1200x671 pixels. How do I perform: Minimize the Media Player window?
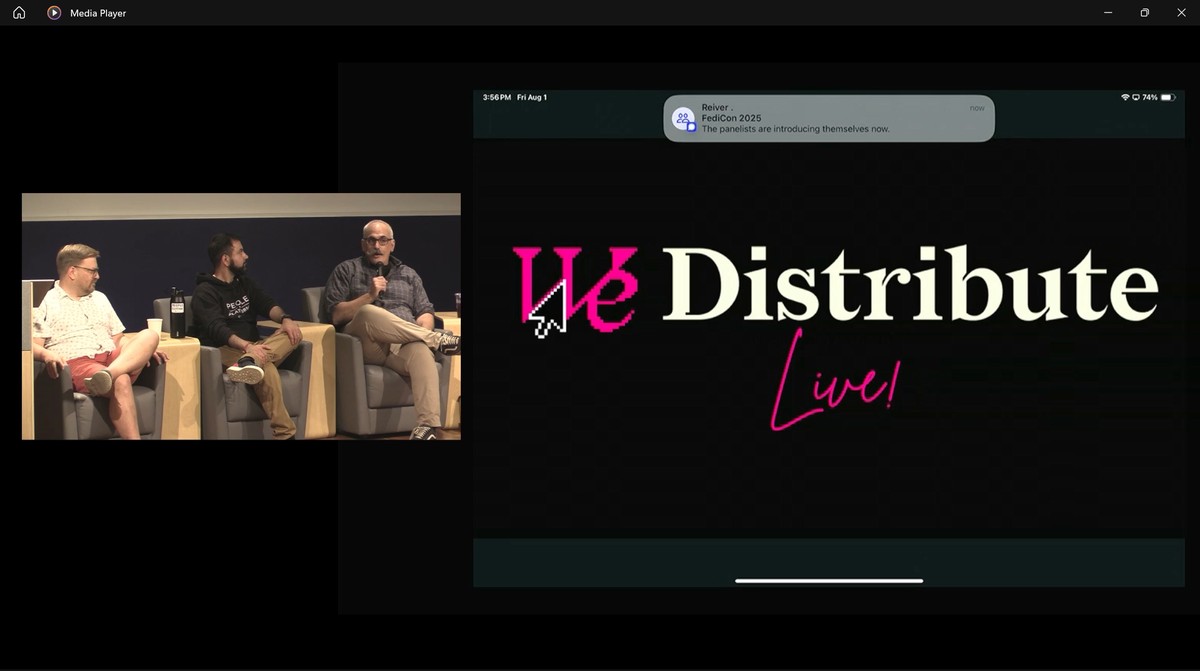1108,13
